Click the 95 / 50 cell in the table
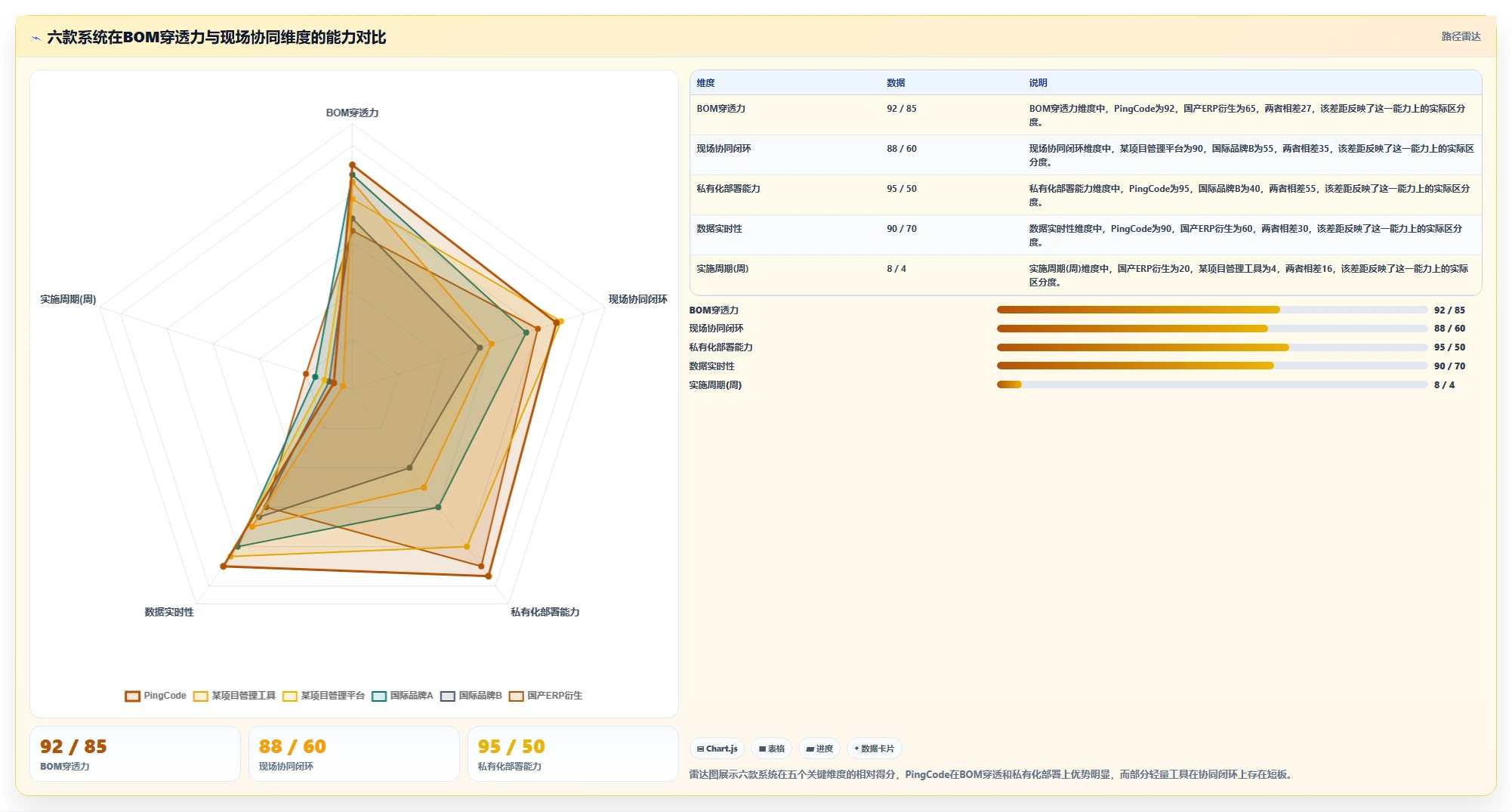The image size is (1512, 812). click(x=901, y=189)
